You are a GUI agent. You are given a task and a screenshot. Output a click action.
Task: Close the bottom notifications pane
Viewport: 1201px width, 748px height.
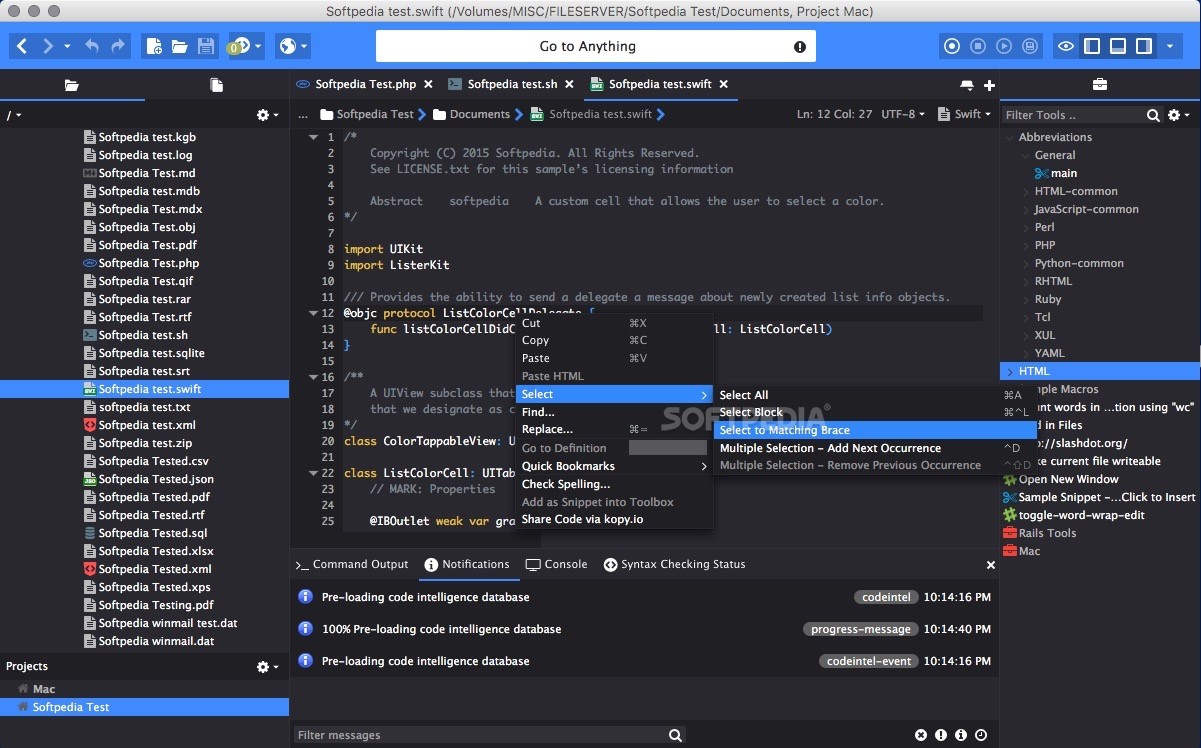[x=991, y=565]
